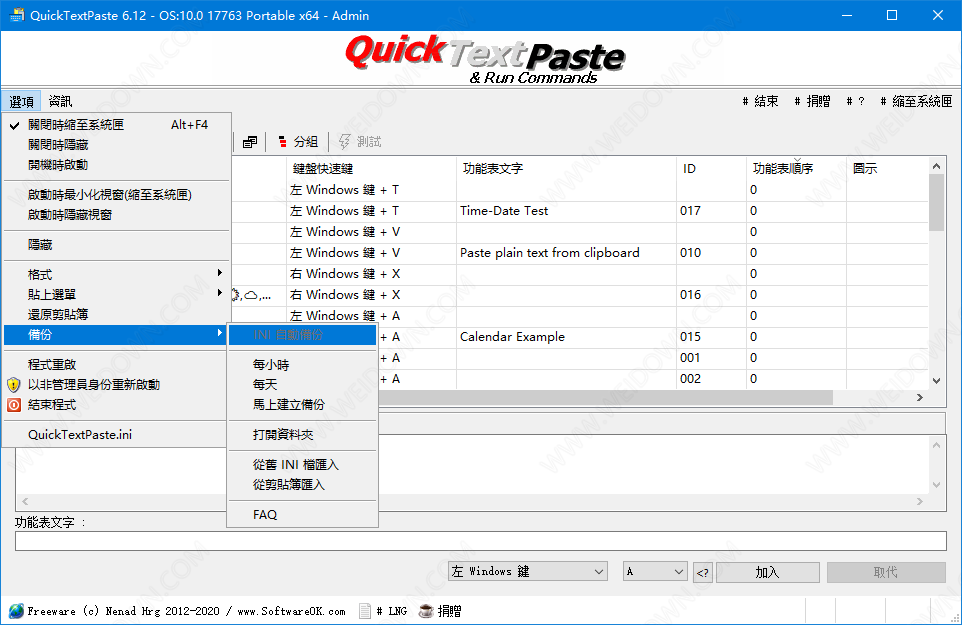The image size is (962, 625).
Task: Click the # 縮至系統匣 link
Action: point(915,101)
